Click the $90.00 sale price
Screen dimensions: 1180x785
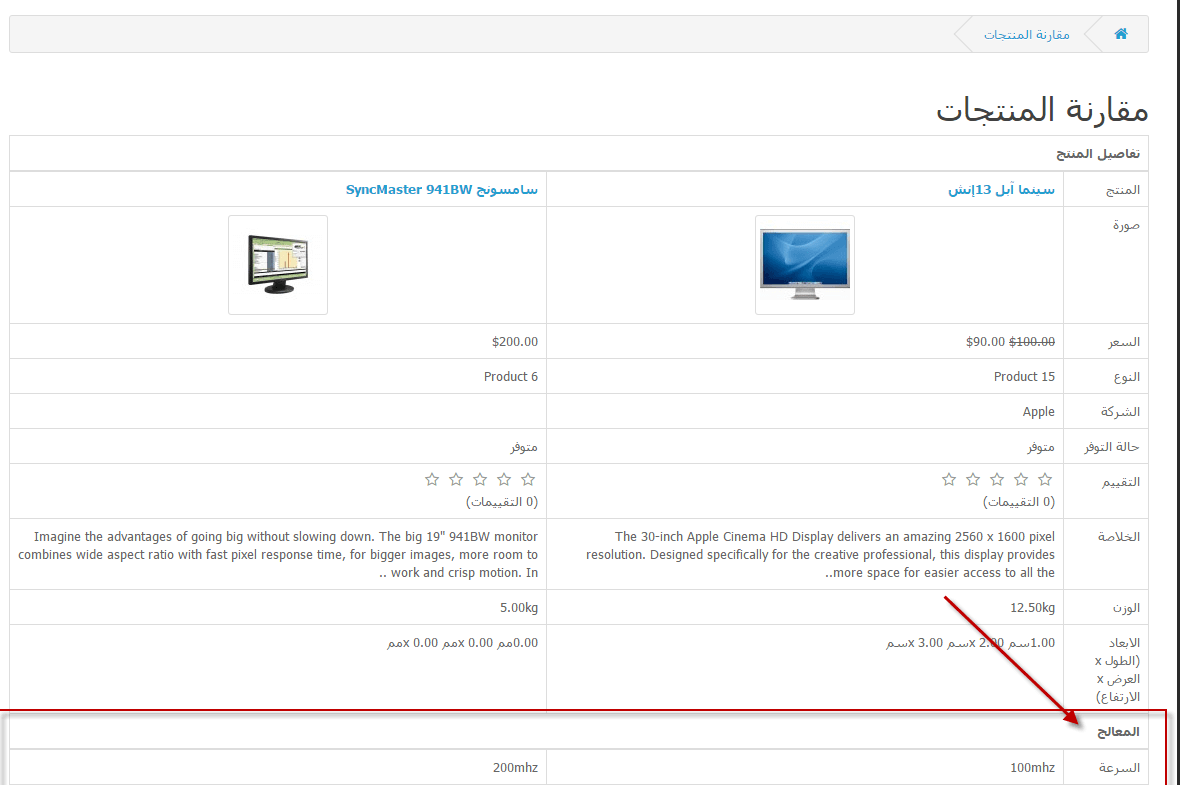985,342
